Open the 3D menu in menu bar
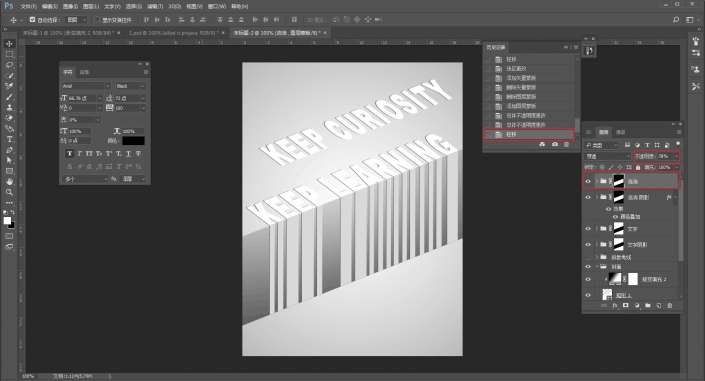Screen dimensions: 705x381 tap(174, 6)
